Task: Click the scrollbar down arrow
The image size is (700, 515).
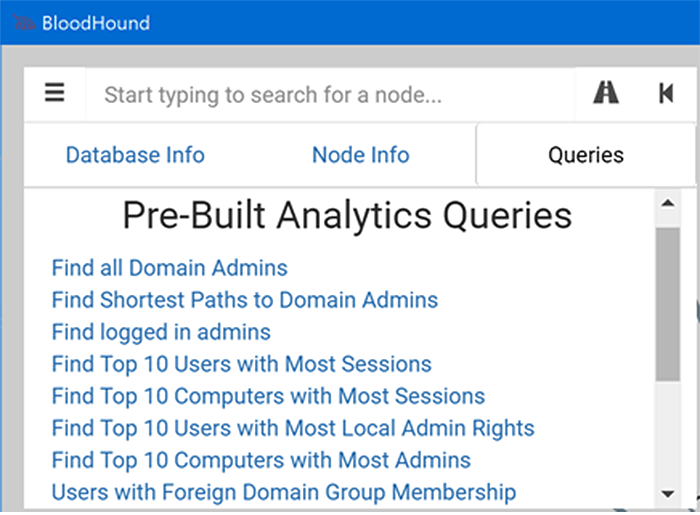Action: click(x=667, y=494)
